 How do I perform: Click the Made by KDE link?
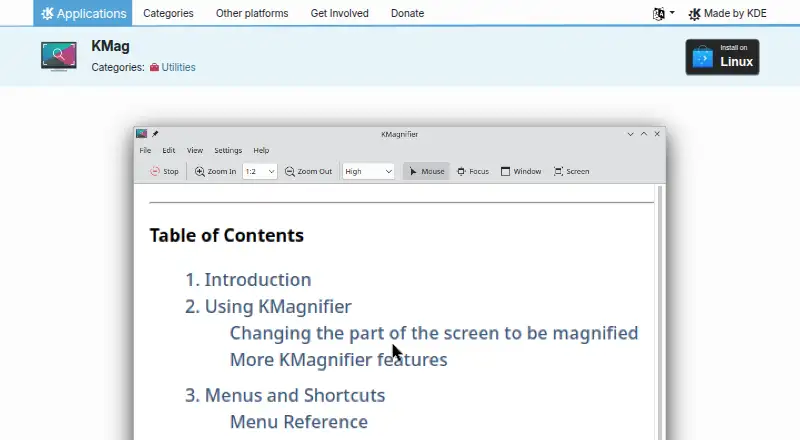pyautogui.click(x=728, y=13)
